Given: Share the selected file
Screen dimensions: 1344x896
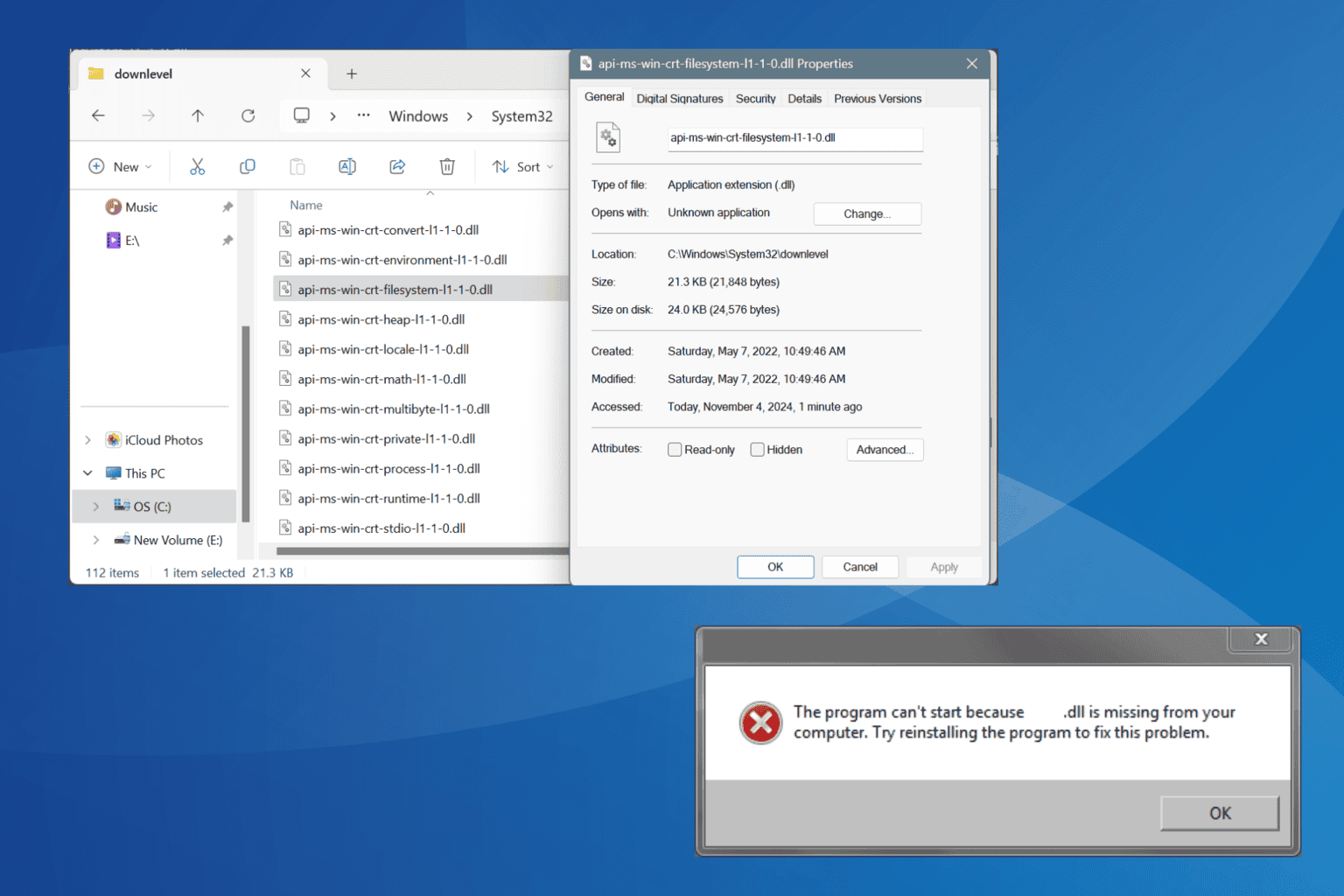Looking at the screenshot, I should point(397,166).
